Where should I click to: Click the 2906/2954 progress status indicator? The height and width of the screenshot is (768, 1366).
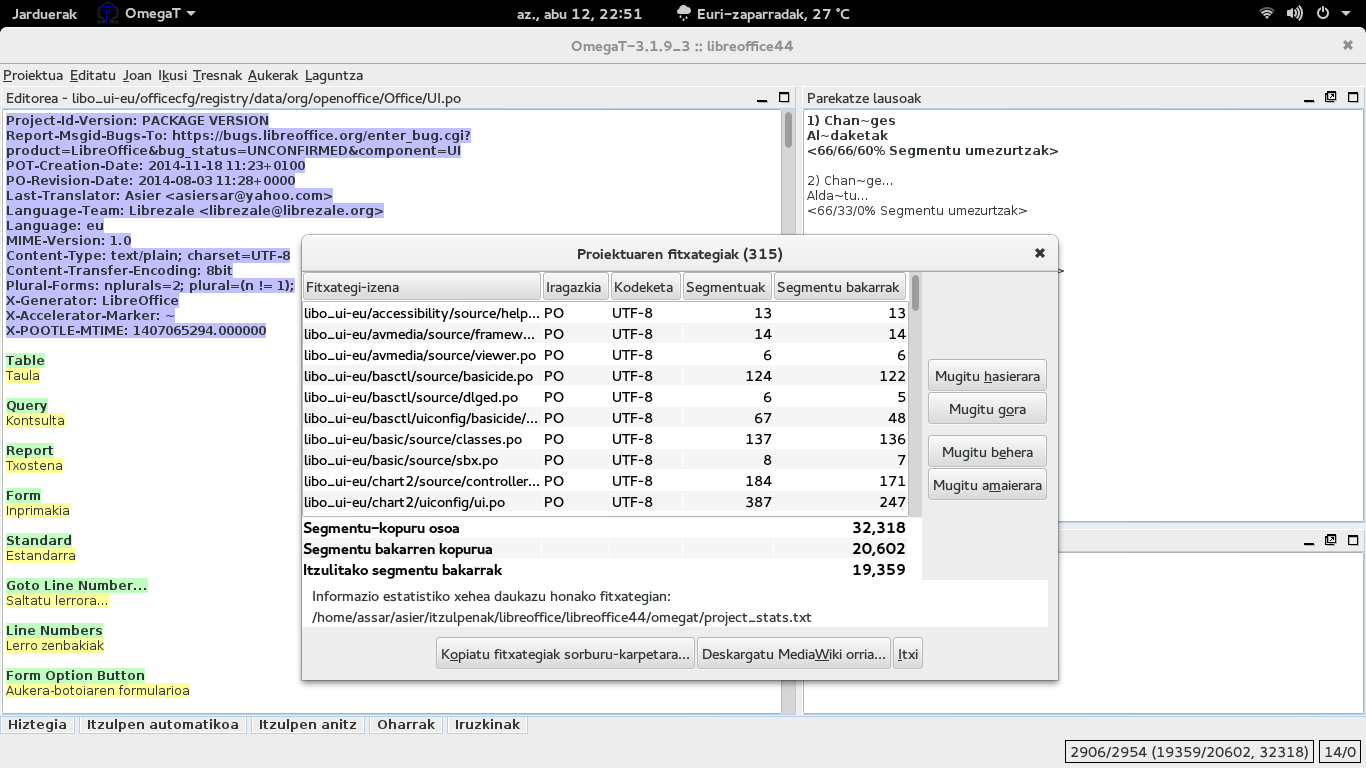tap(1189, 752)
